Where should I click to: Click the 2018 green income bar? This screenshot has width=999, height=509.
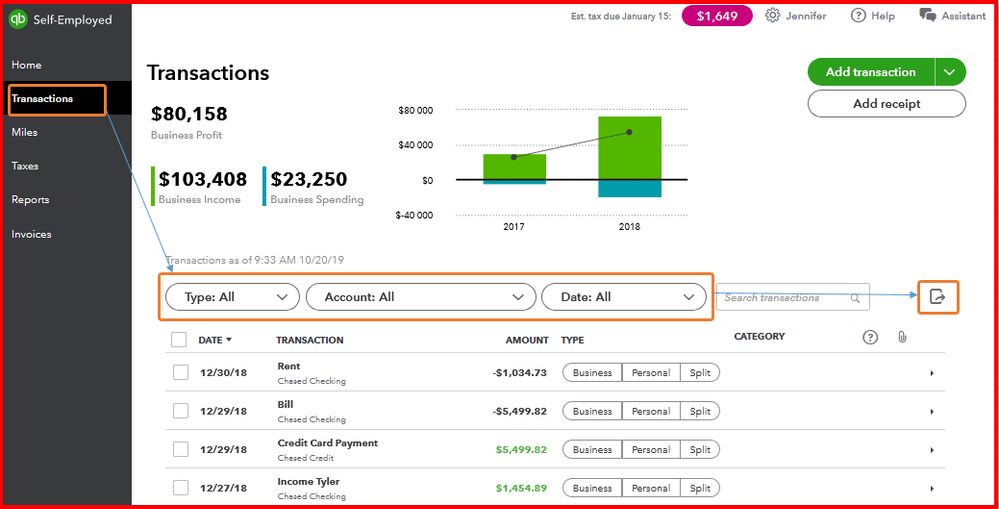pos(629,148)
